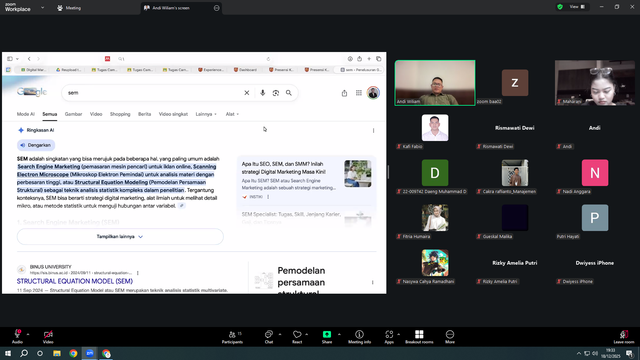Open the React emoji menu
Viewport: 640px width, 360px height.
pos(297,337)
